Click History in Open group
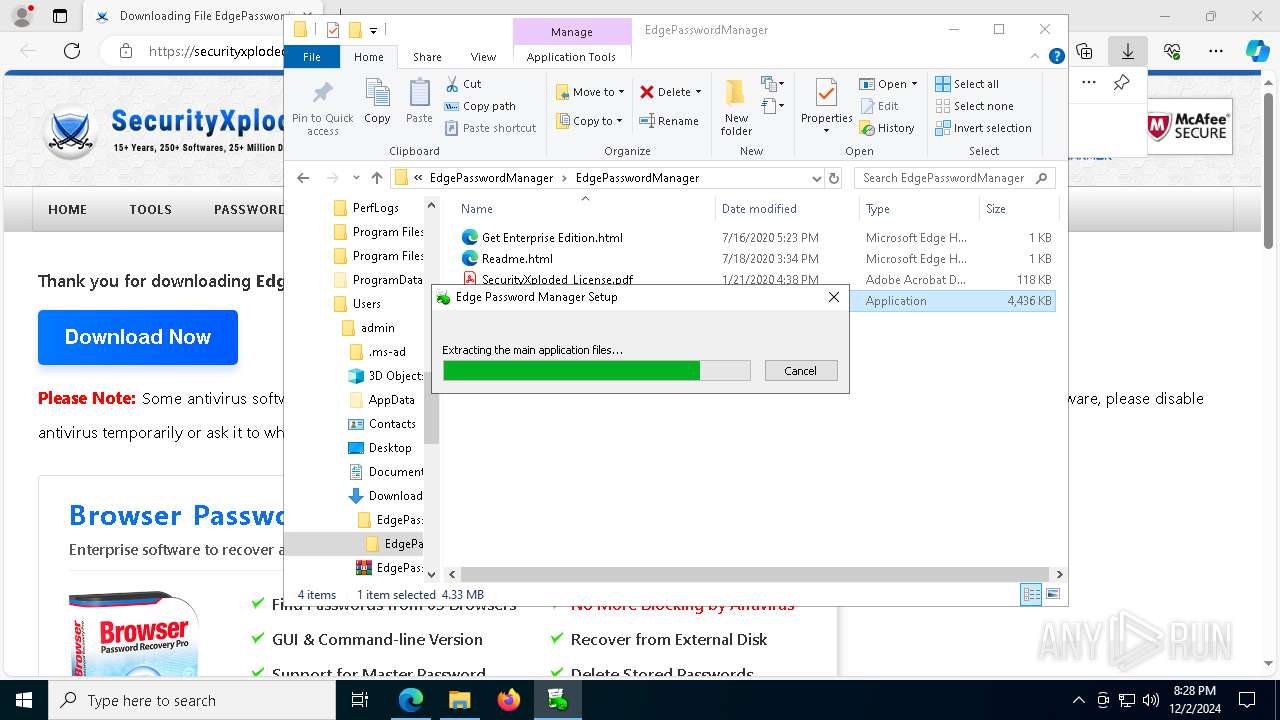The width and height of the screenshot is (1280, 720). [886, 128]
